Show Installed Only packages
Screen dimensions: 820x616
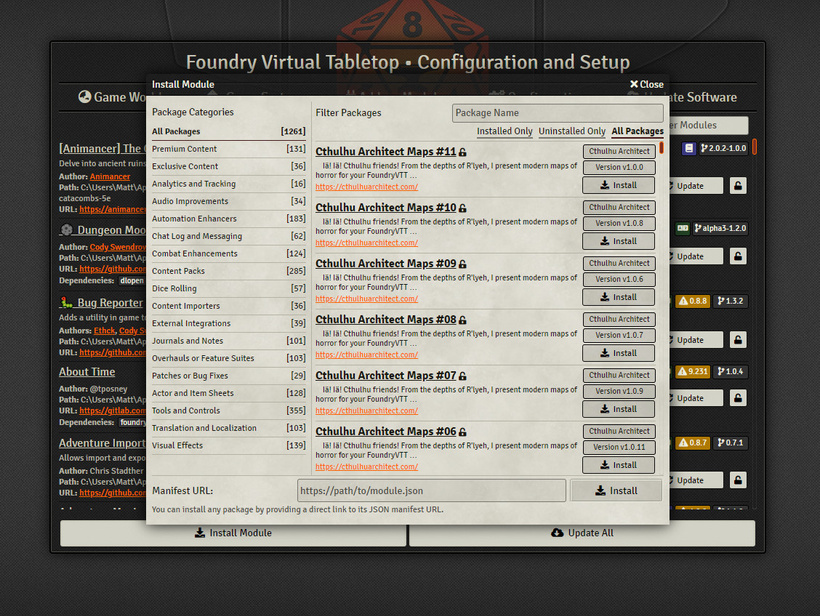coord(504,131)
